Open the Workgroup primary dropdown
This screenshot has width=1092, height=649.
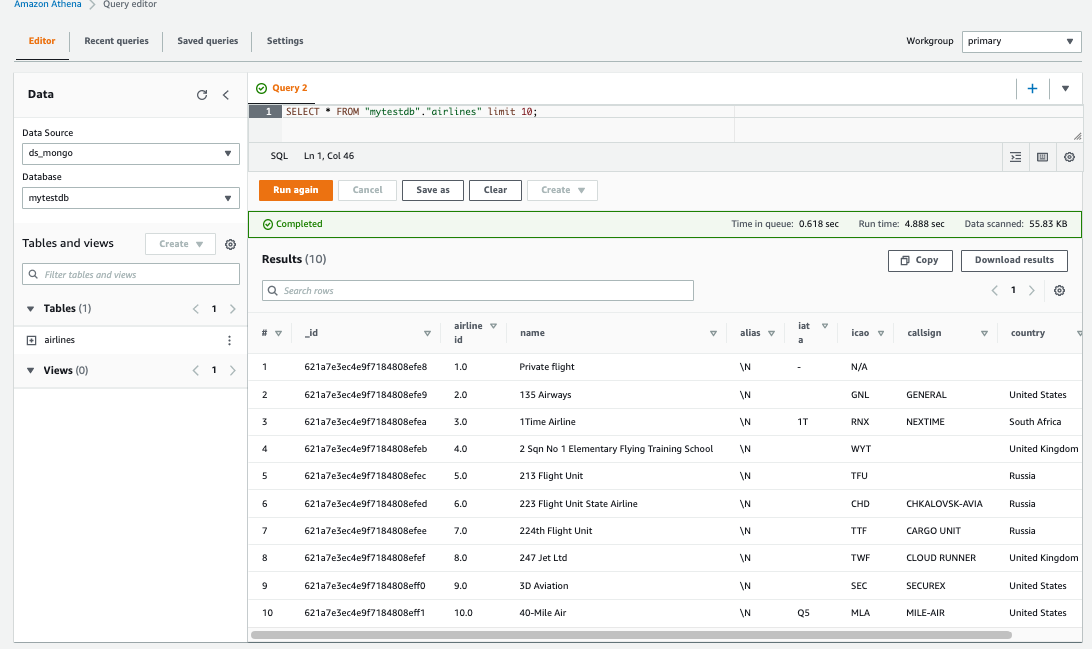1019,42
